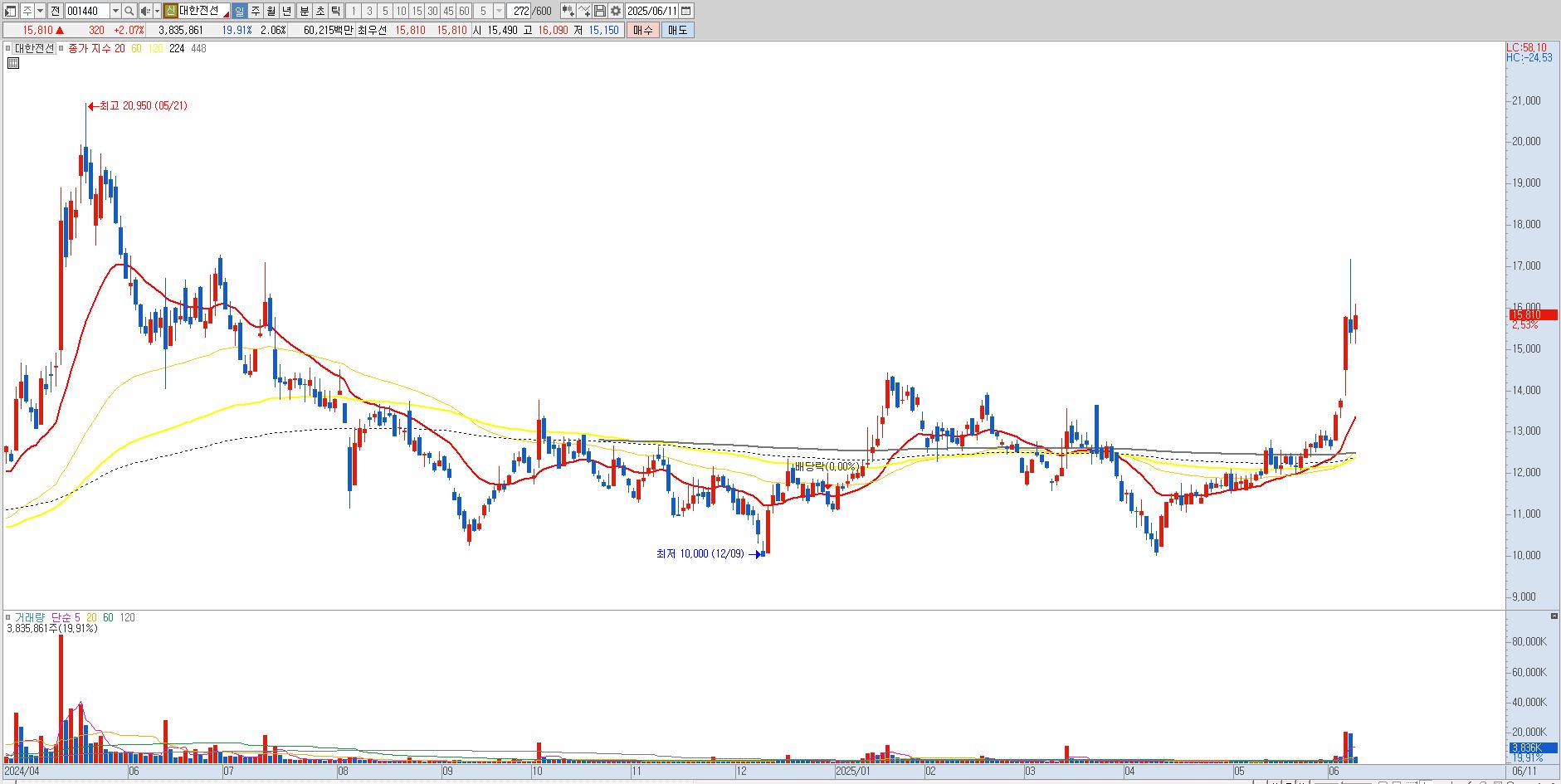Click the small square before 종가 지수 legend
The height and width of the screenshot is (784, 1561).
tap(61, 48)
